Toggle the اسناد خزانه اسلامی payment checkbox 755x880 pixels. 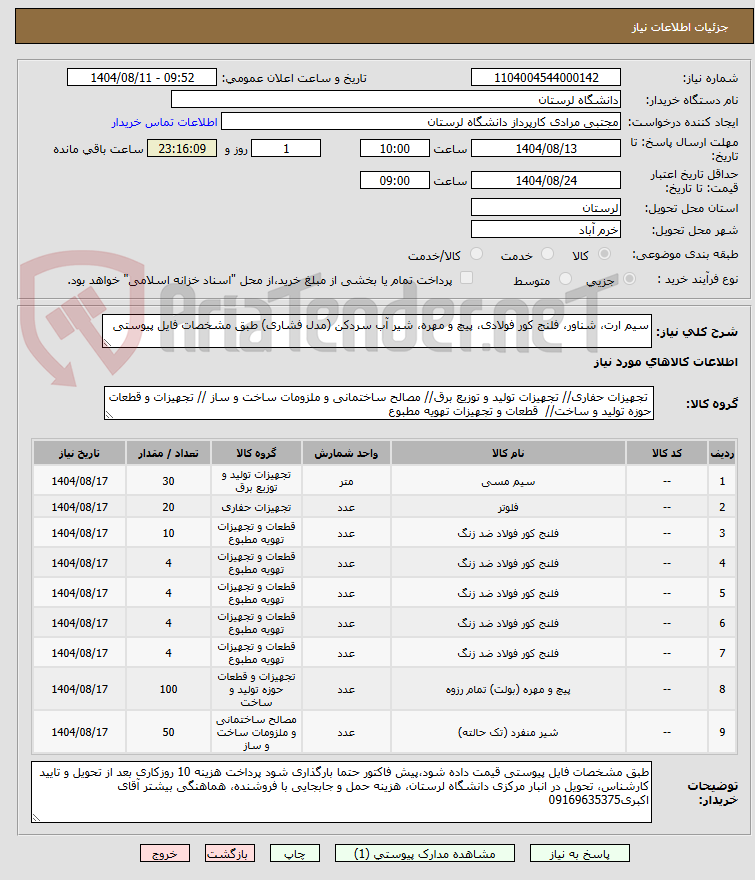(466, 278)
